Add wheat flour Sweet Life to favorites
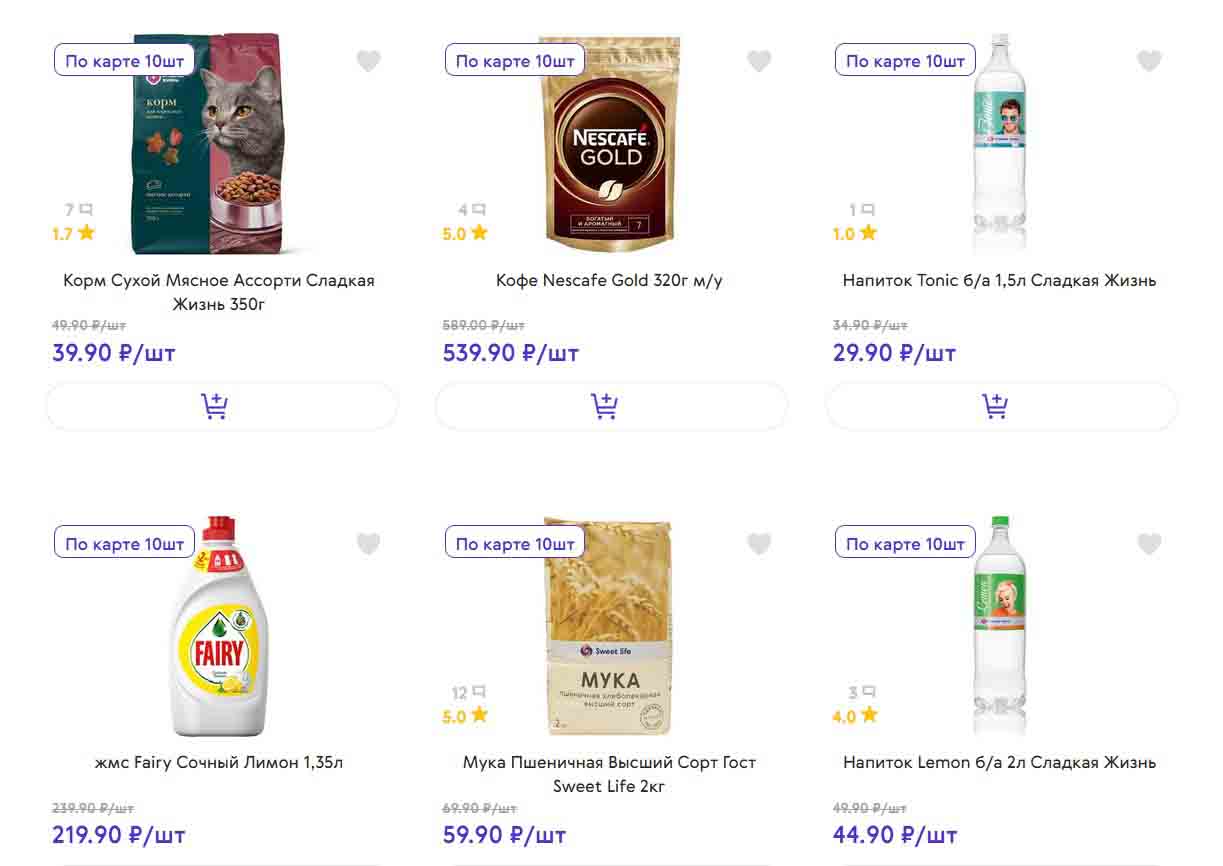 pyautogui.click(x=759, y=544)
